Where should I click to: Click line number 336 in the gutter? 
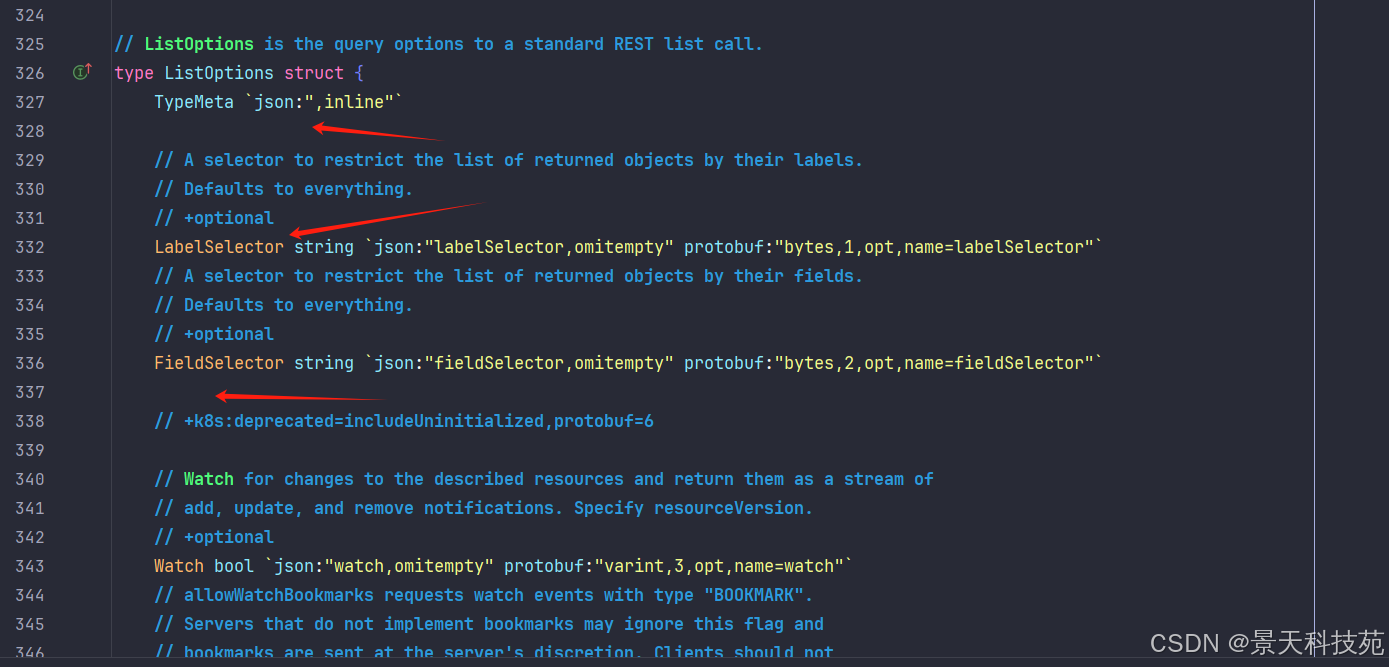(x=30, y=363)
